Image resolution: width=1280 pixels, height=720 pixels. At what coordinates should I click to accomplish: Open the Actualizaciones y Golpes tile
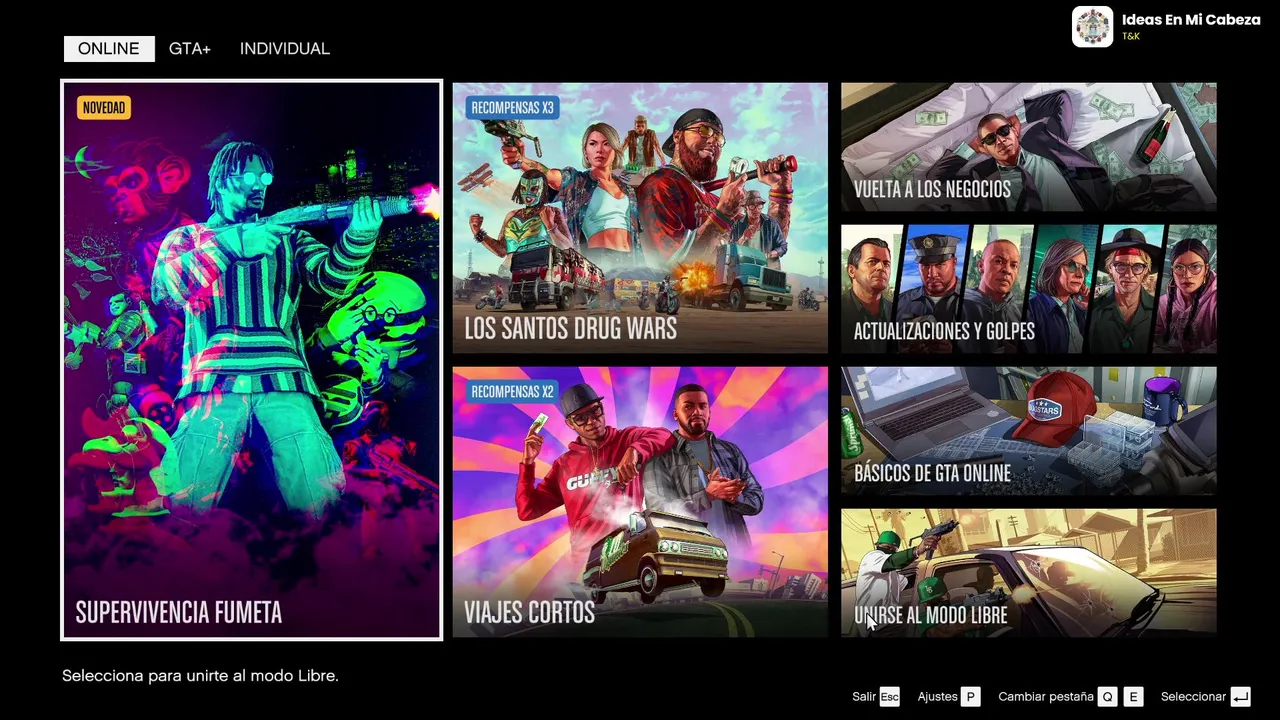pos(1029,289)
